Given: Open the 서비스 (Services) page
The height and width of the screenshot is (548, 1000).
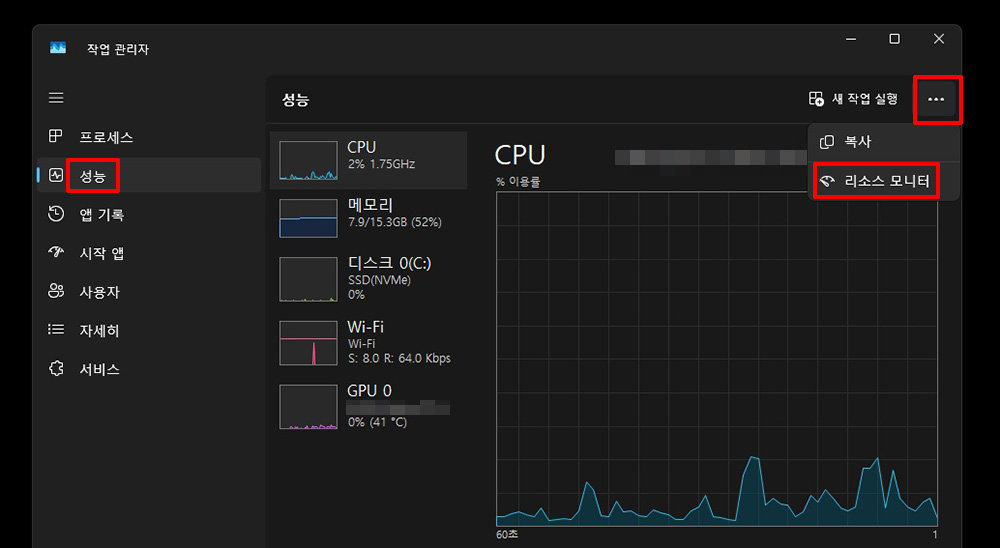Looking at the screenshot, I should click(99, 369).
